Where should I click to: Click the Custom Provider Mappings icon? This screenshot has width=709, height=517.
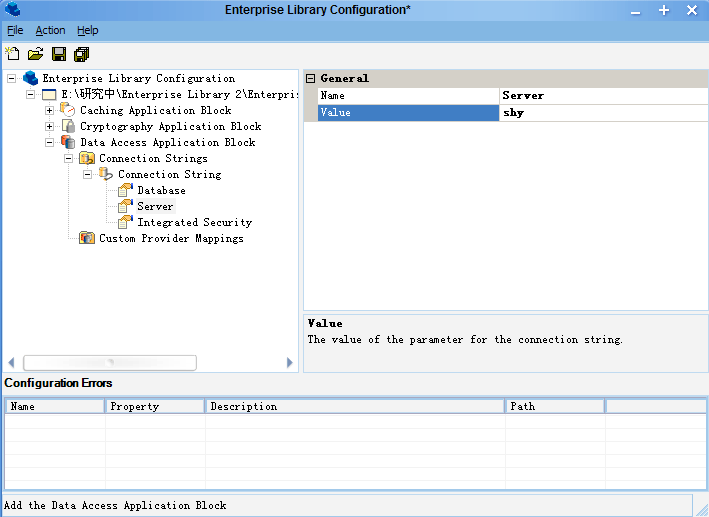(x=87, y=238)
